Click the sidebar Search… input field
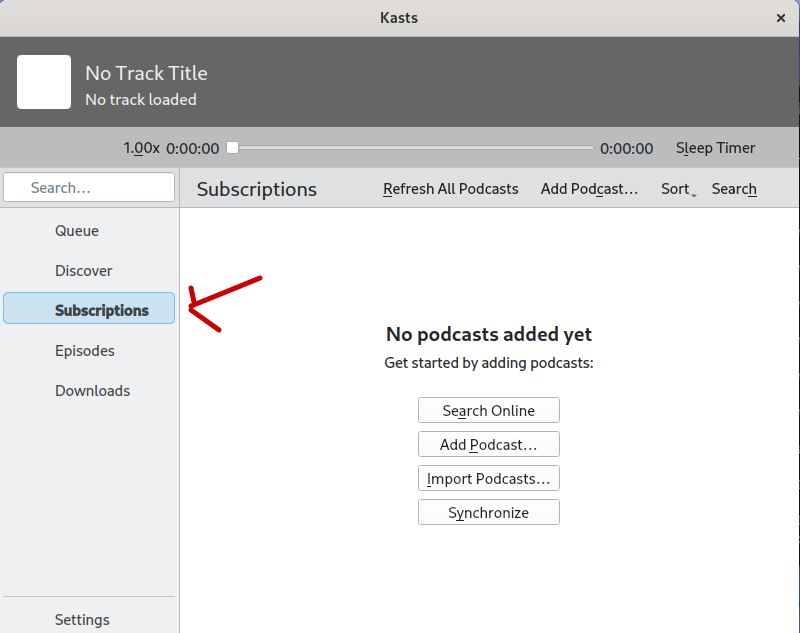This screenshot has height=633, width=800. pos(89,187)
